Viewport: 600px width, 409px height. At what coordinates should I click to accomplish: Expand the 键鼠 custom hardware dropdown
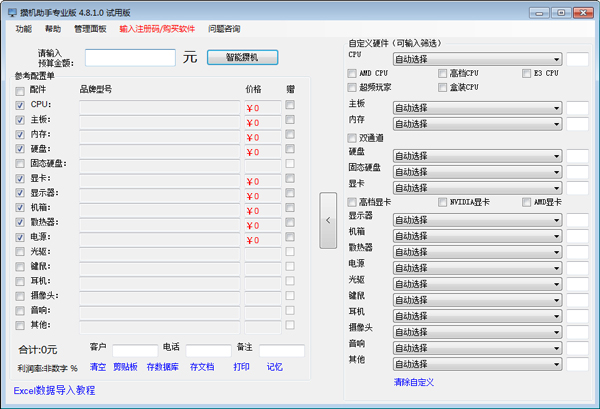pyautogui.click(x=478, y=300)
